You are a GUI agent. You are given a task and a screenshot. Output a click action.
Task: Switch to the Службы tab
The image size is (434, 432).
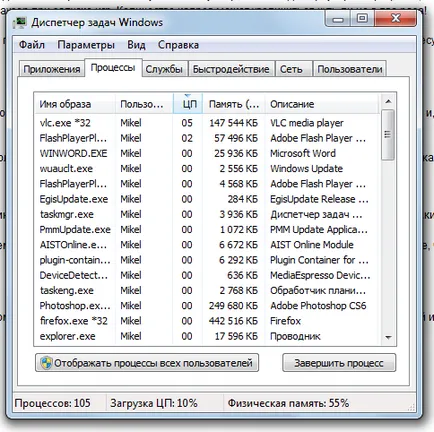(x=164, y=69)
